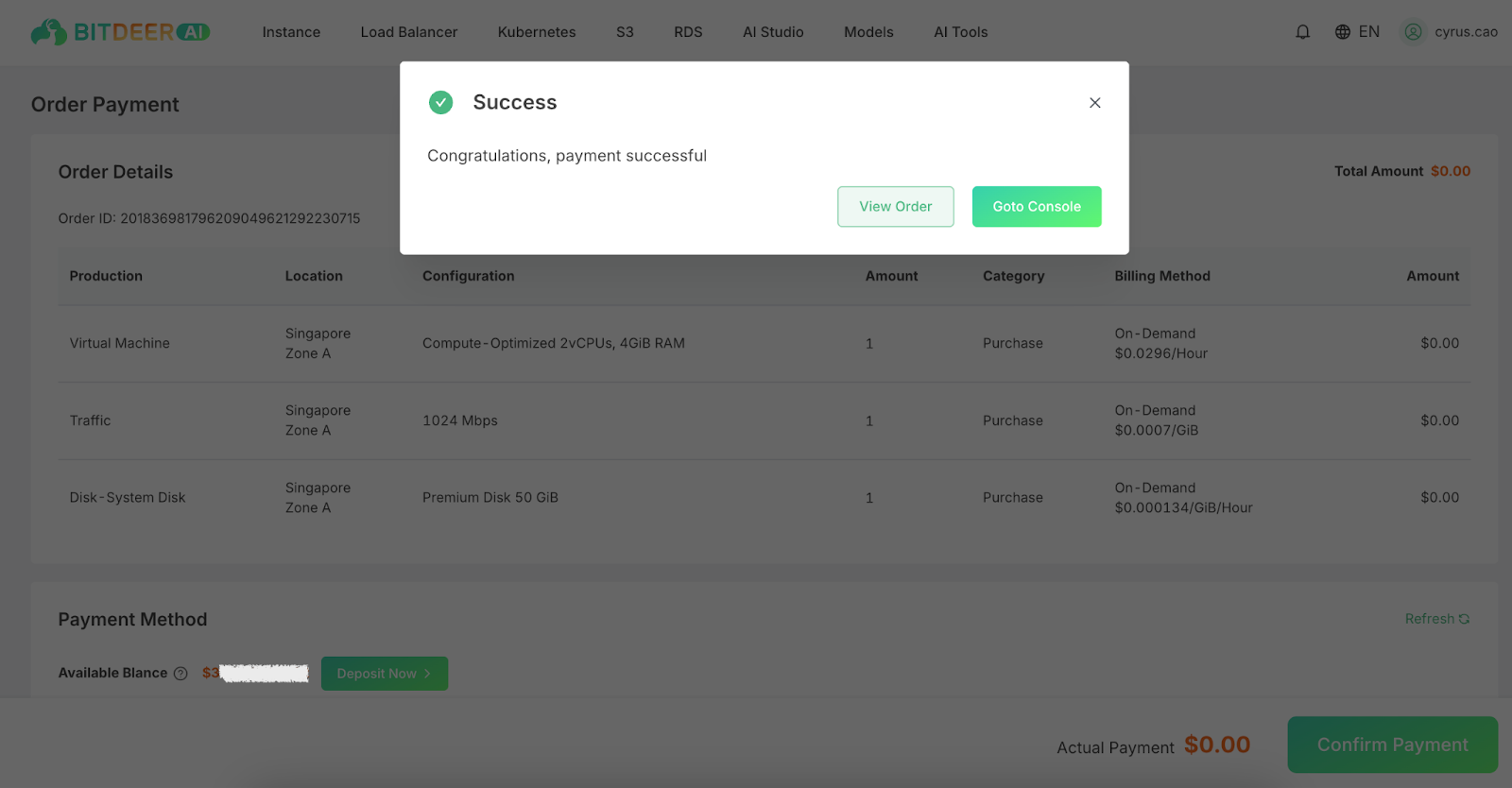Open the EN language selector
This screenshot has width=1512, height=788.
click(1368, 32)
